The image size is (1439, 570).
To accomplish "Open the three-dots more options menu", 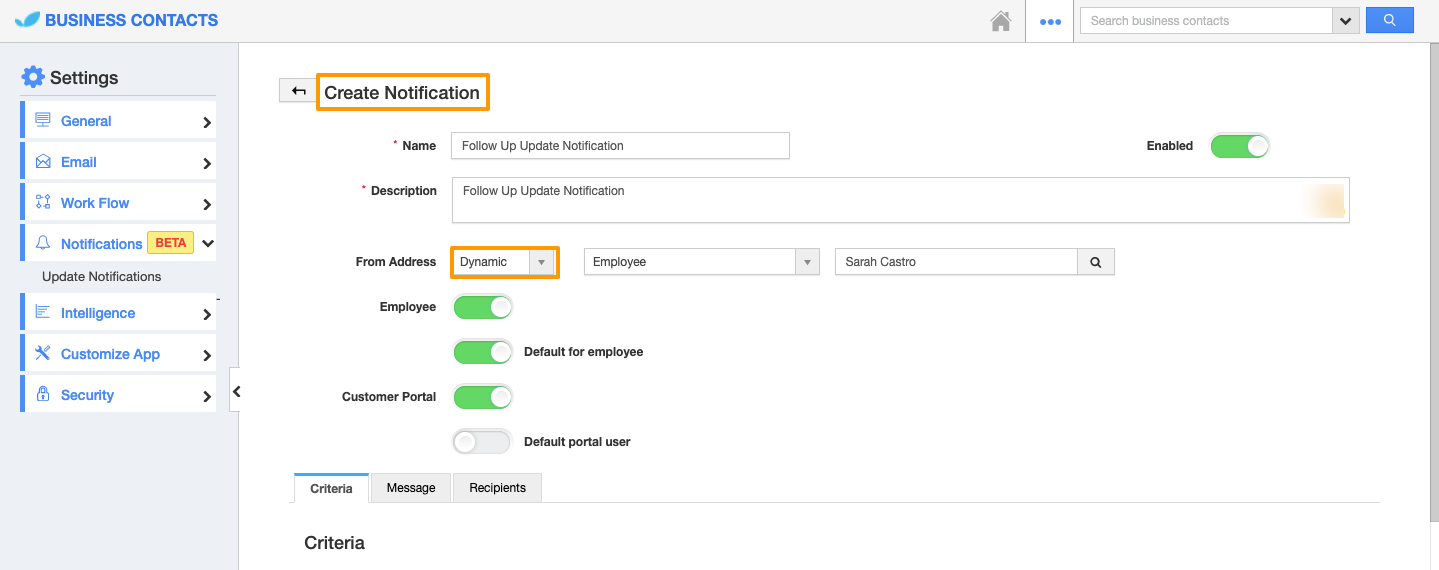I will tap(1050, 21).
